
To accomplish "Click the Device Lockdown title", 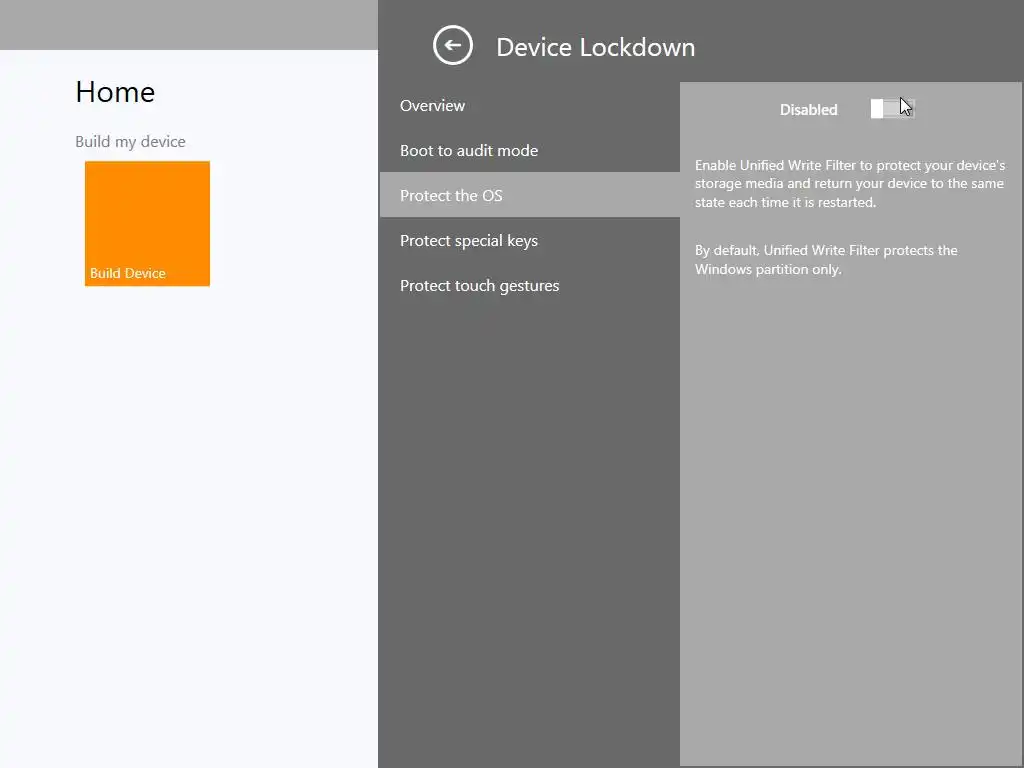I will [595, 47].
